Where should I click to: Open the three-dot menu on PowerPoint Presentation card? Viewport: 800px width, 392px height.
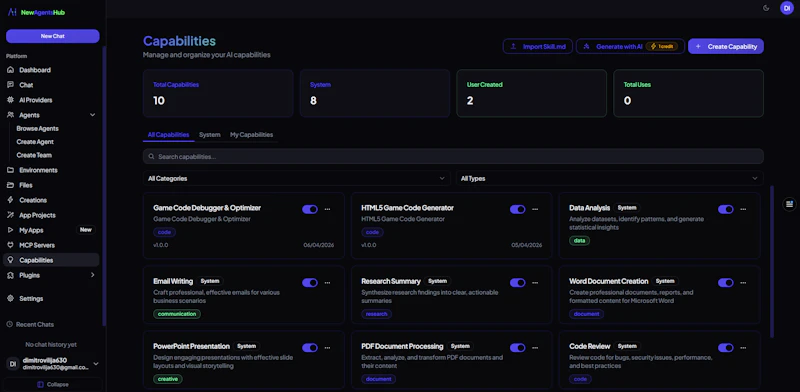328,348
